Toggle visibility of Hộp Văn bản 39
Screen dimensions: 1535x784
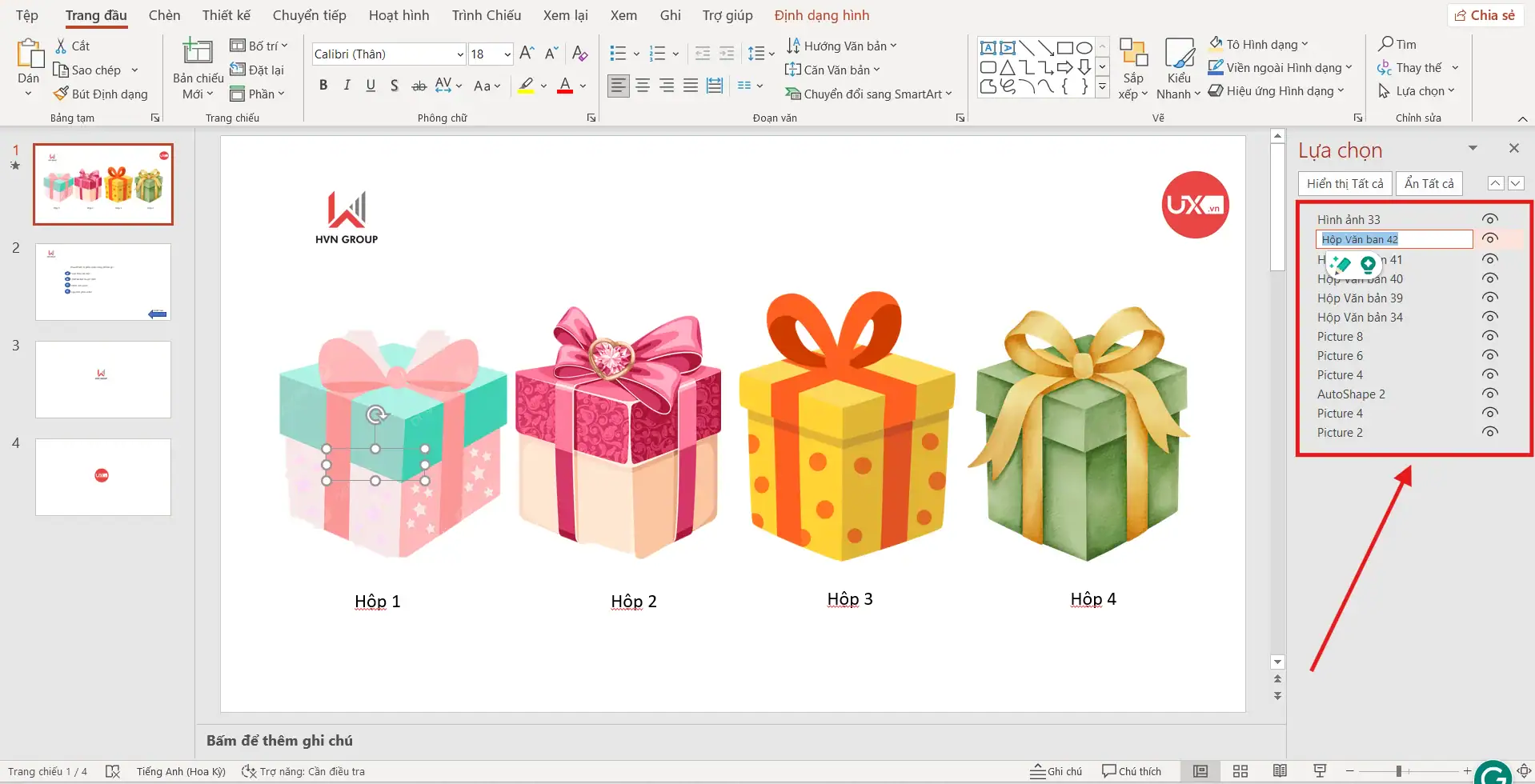point(1489,296)
